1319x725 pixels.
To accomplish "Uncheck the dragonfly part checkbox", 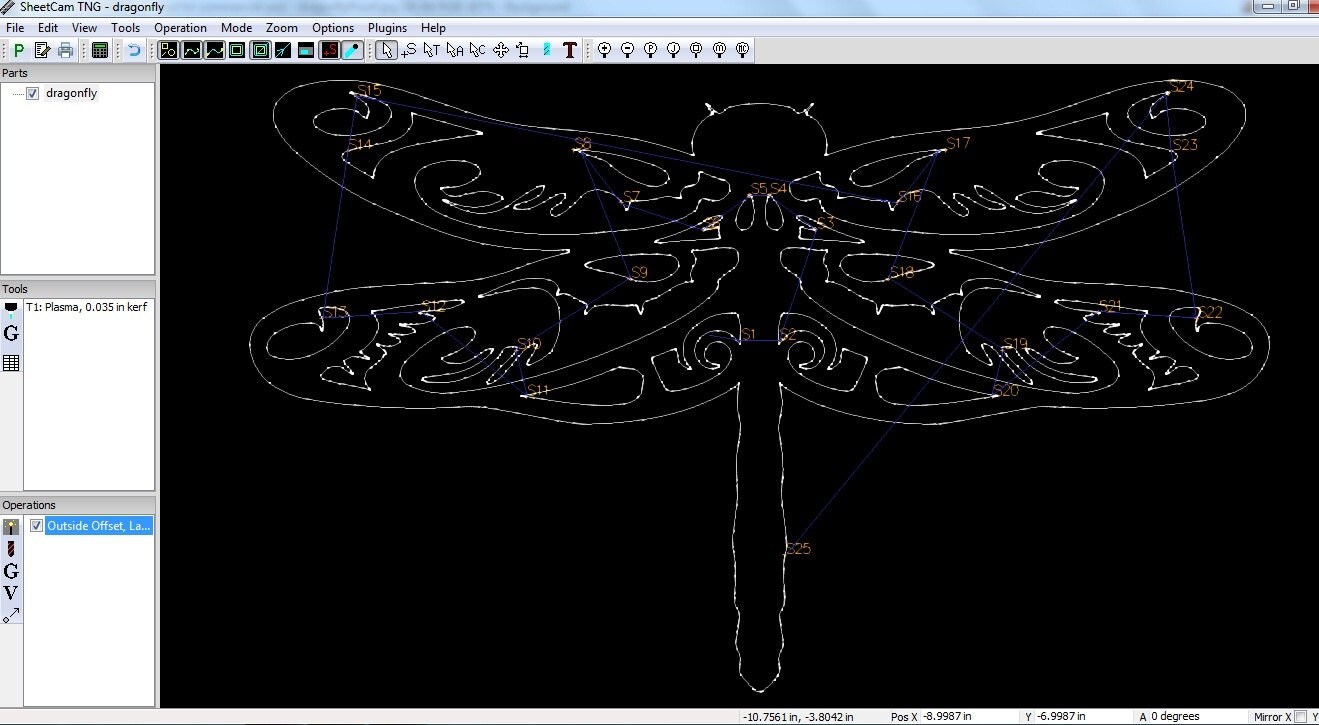I will pos(33,93).
